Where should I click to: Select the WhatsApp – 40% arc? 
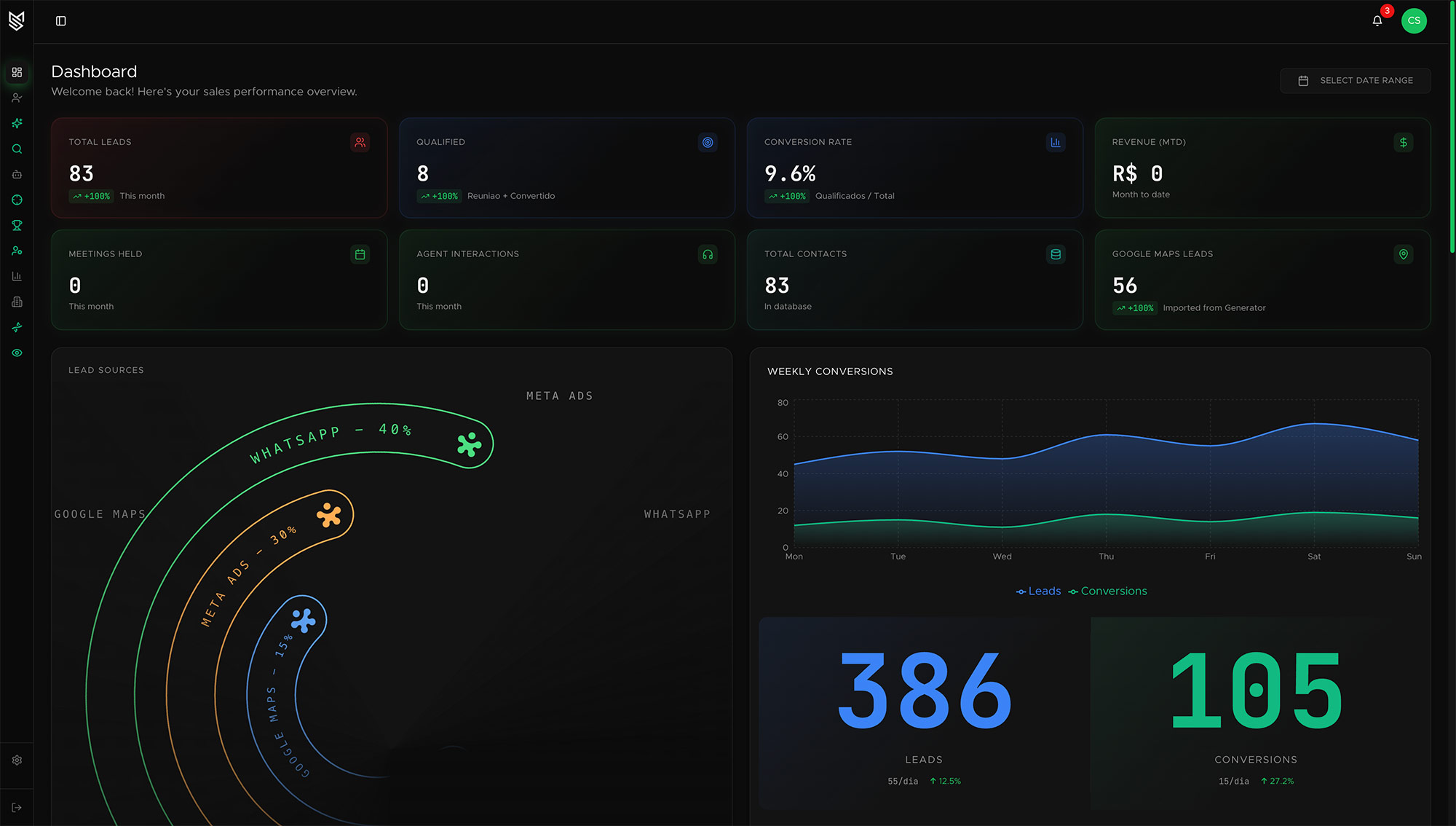[x=331, y=443]
